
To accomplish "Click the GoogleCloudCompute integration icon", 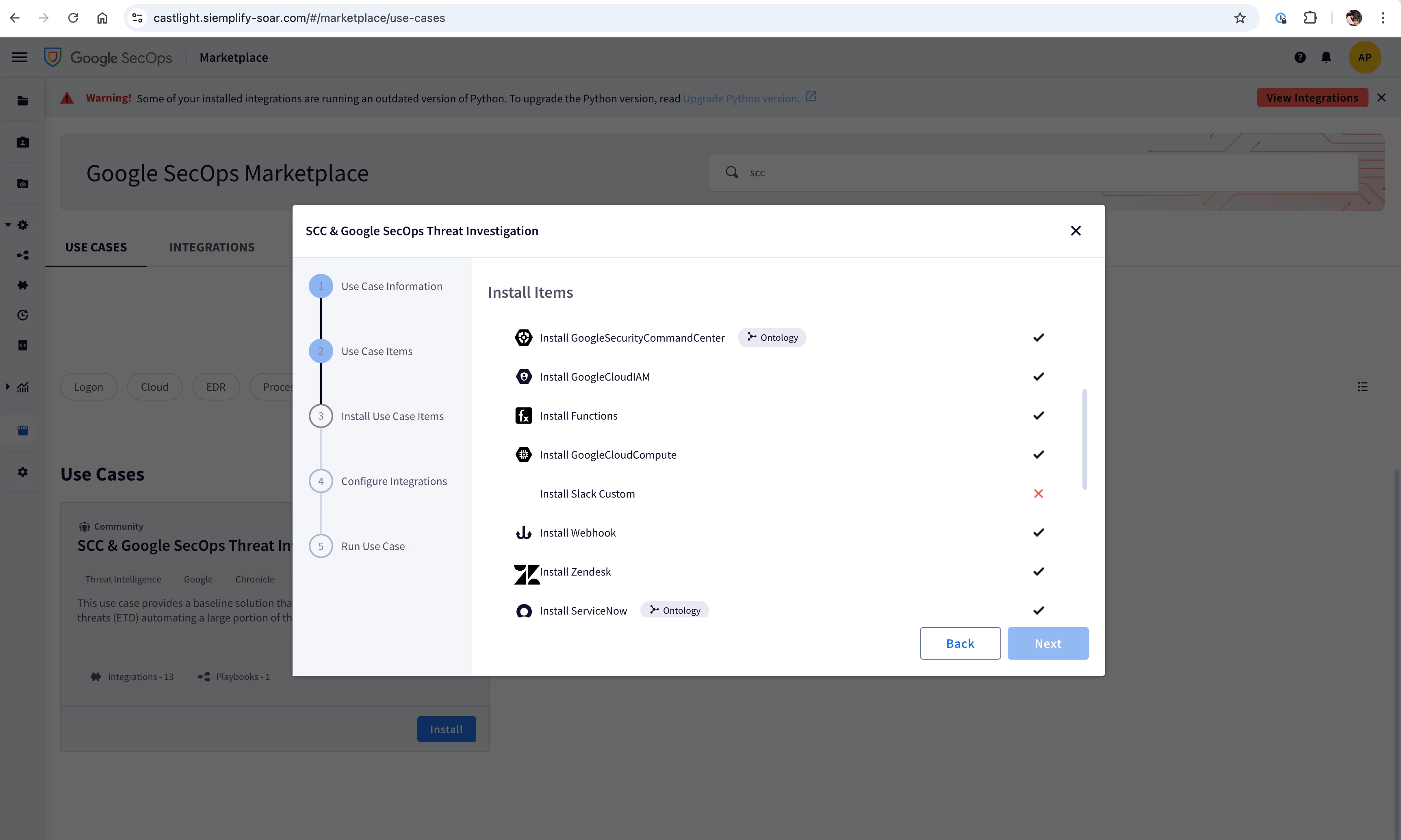I will point(524,455).
